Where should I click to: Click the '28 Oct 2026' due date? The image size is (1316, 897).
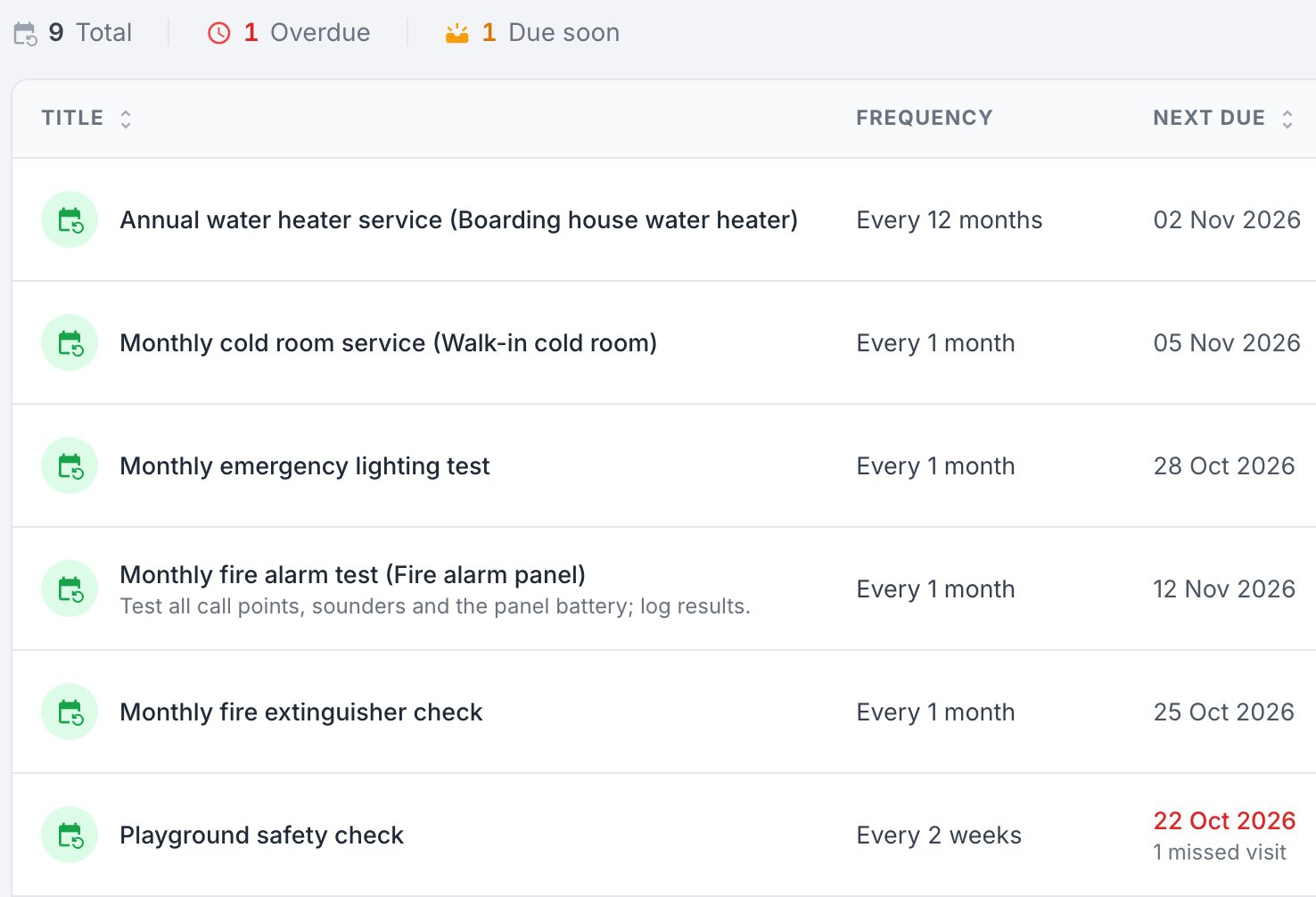click(x=1224, y=465)
